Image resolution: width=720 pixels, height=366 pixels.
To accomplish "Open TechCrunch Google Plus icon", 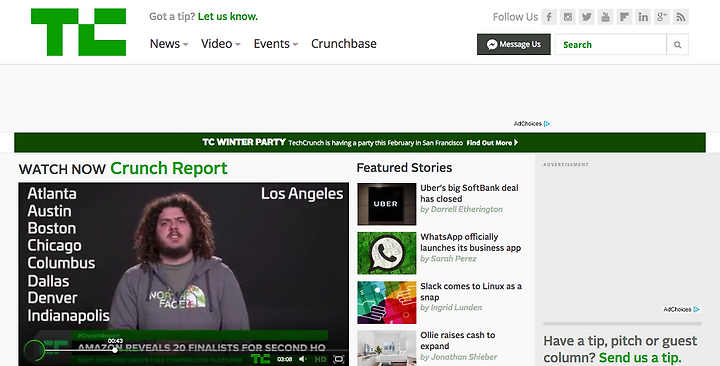I will 662,17.
